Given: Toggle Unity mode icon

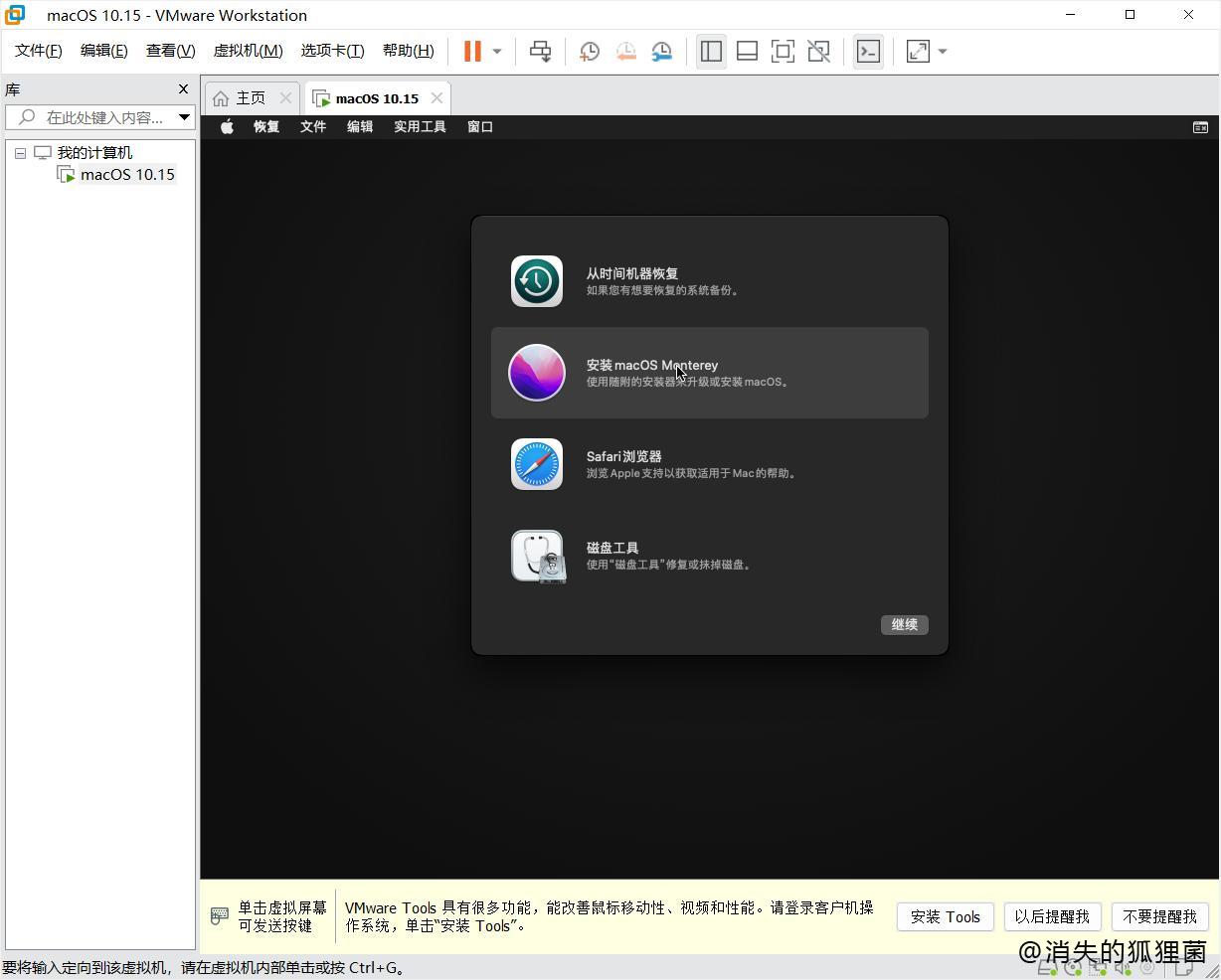Looking at the screenshot, I should point(818,51).
